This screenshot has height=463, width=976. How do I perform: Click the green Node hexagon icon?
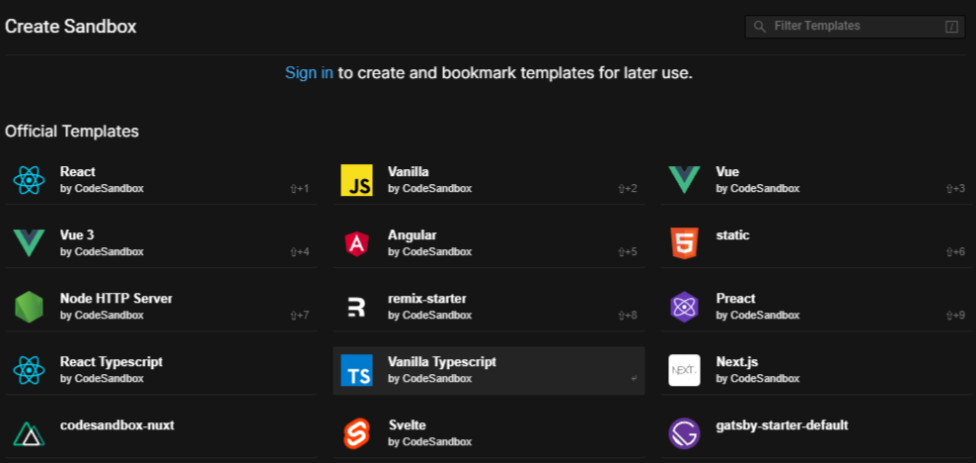tap(29, 307)
